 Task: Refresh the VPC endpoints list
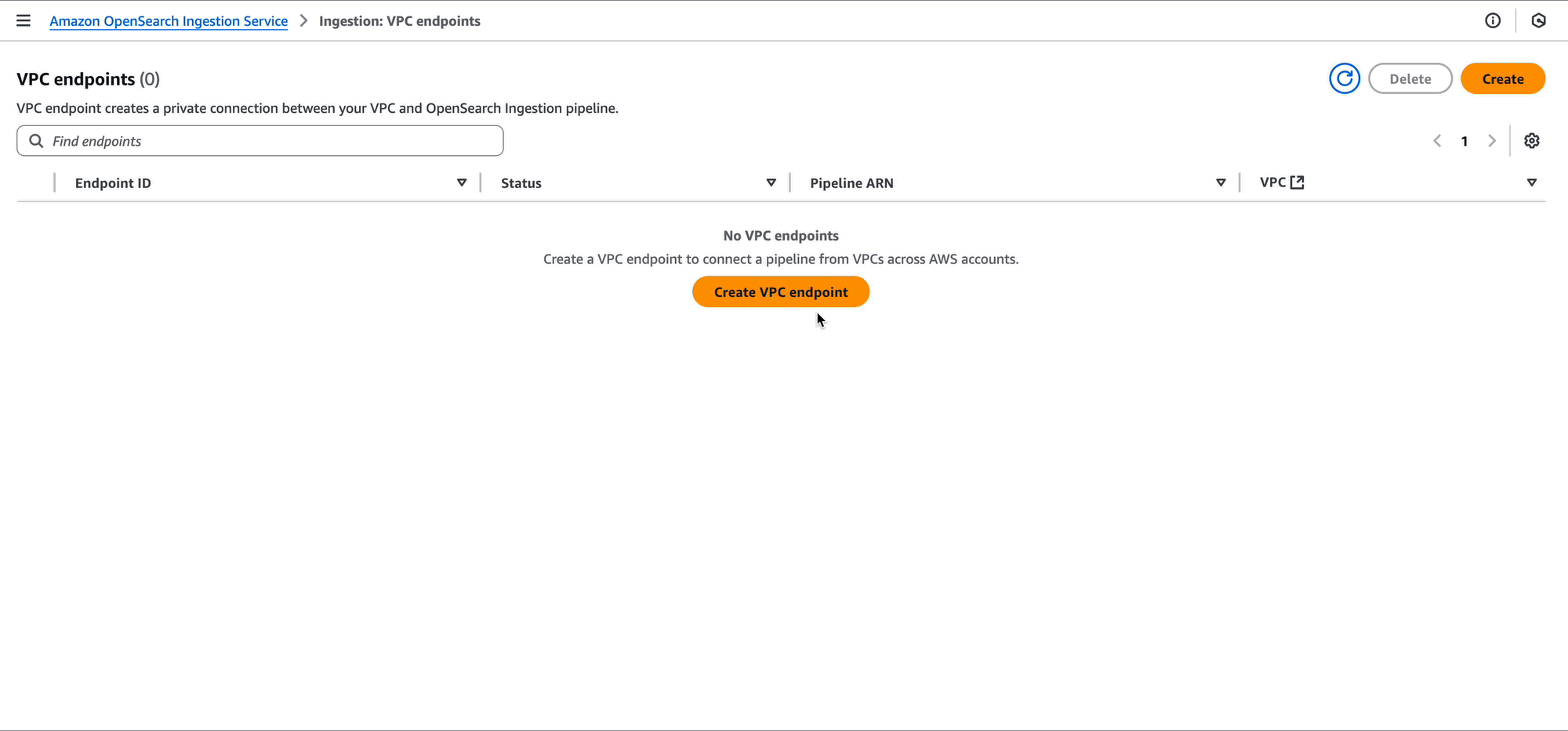[x=1345, y=78]
